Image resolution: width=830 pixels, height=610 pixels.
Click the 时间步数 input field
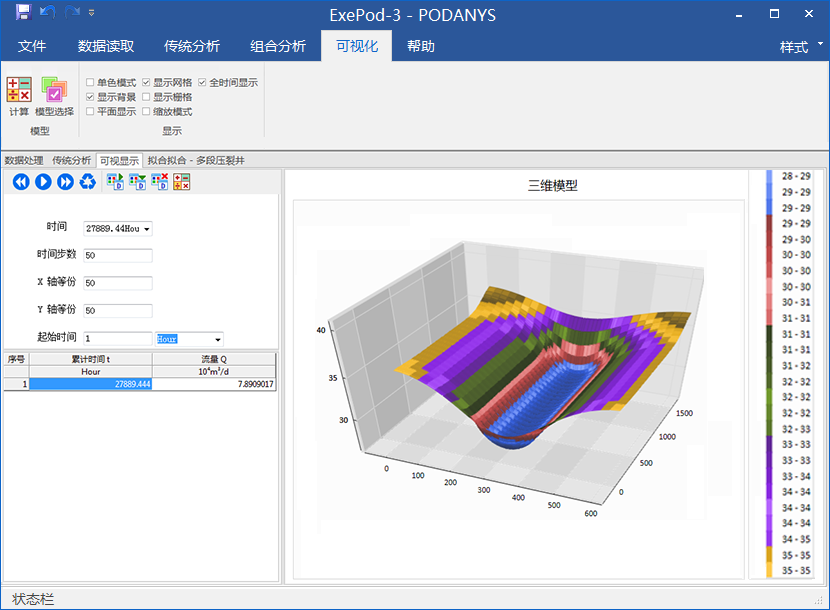pos(118,255)
